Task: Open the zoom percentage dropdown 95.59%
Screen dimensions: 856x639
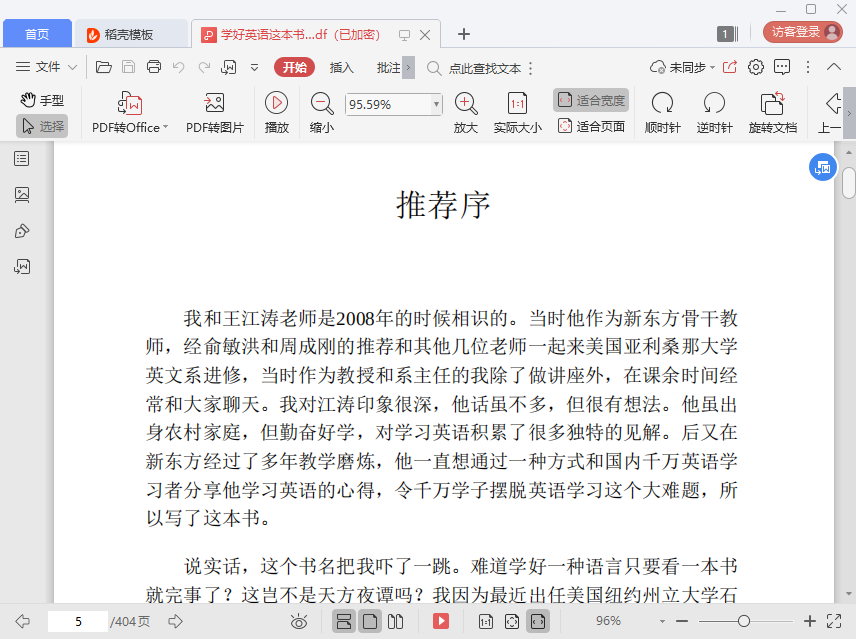Action: click(x=436, y=104)
